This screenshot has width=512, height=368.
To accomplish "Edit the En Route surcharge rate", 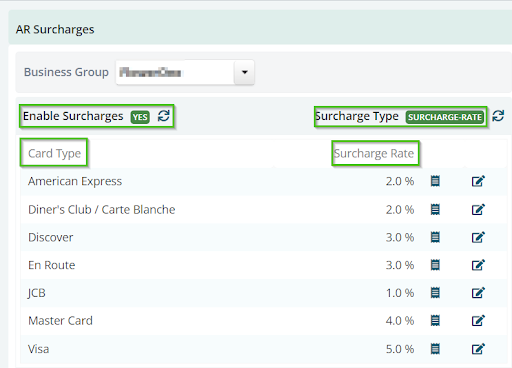I will pyautogui.click(x=478, y=265).
